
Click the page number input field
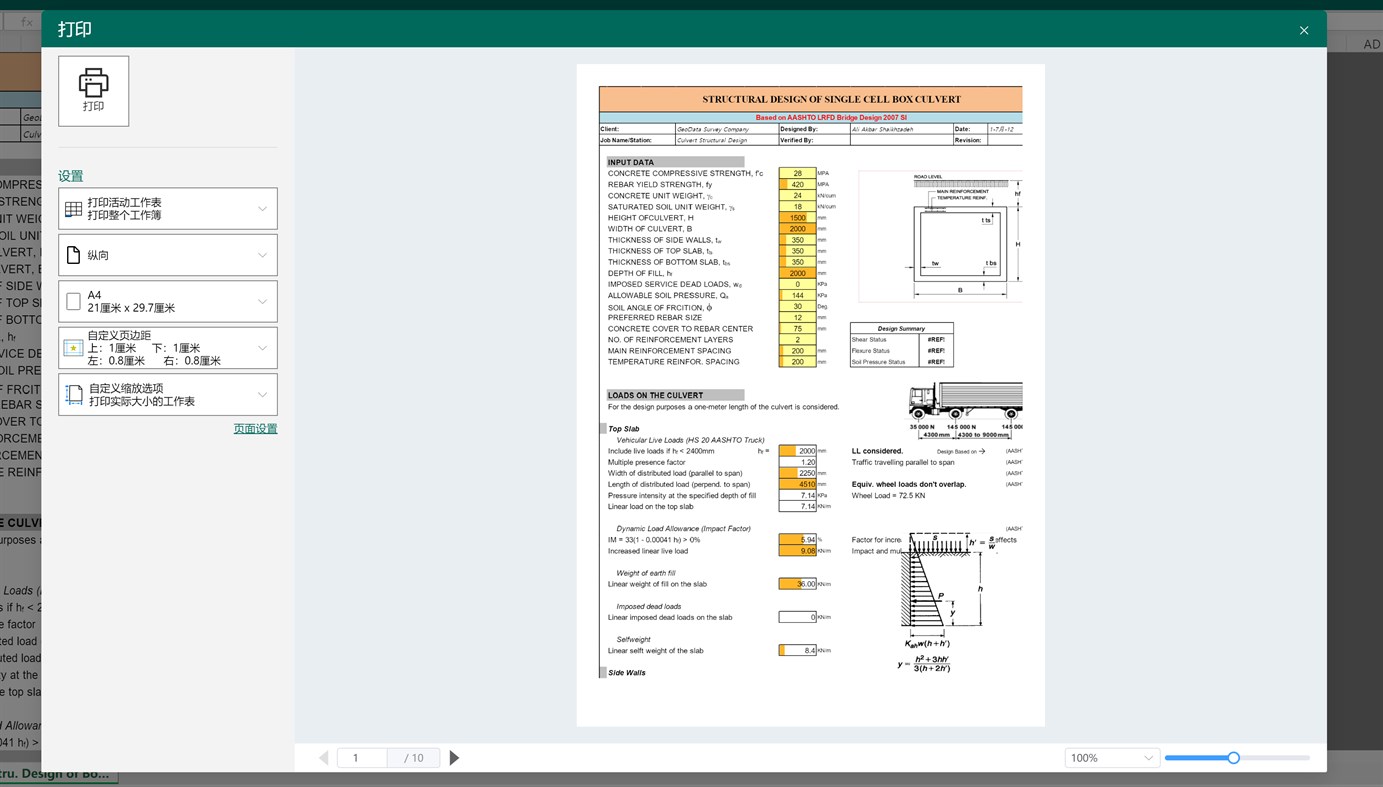[361, 756]
